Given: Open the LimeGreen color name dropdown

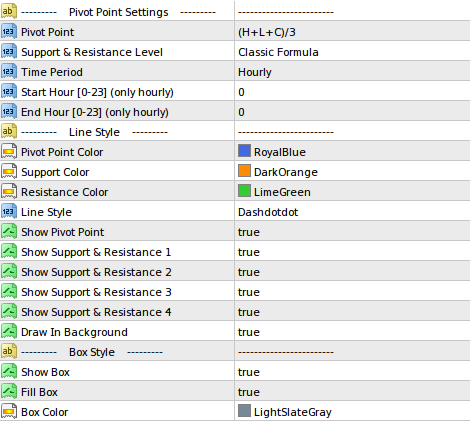Looking at the screenshot, I should click(x=282, y=192).
